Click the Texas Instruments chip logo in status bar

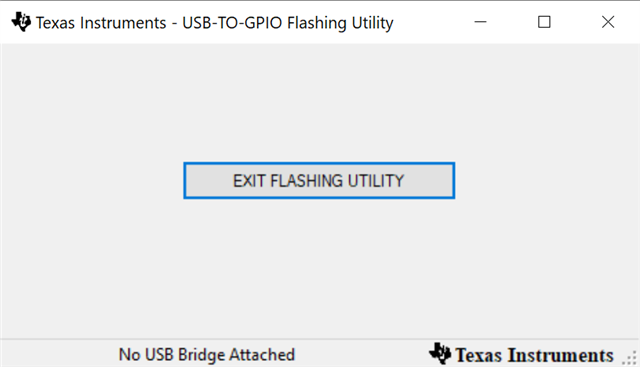pyautogui.click(x=440, y=354)
